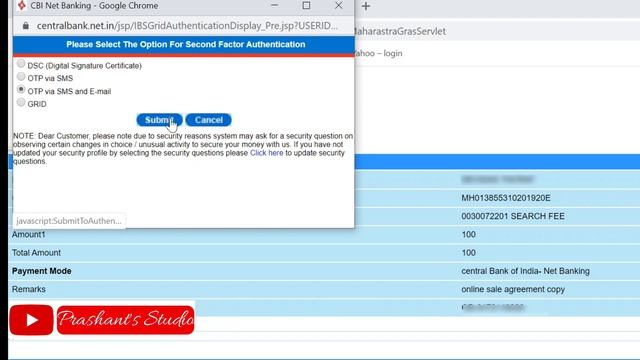This screenshot has height=360, width=640.
Task: Click the Second Factor Authentication header banner
Action: [184, 45]
